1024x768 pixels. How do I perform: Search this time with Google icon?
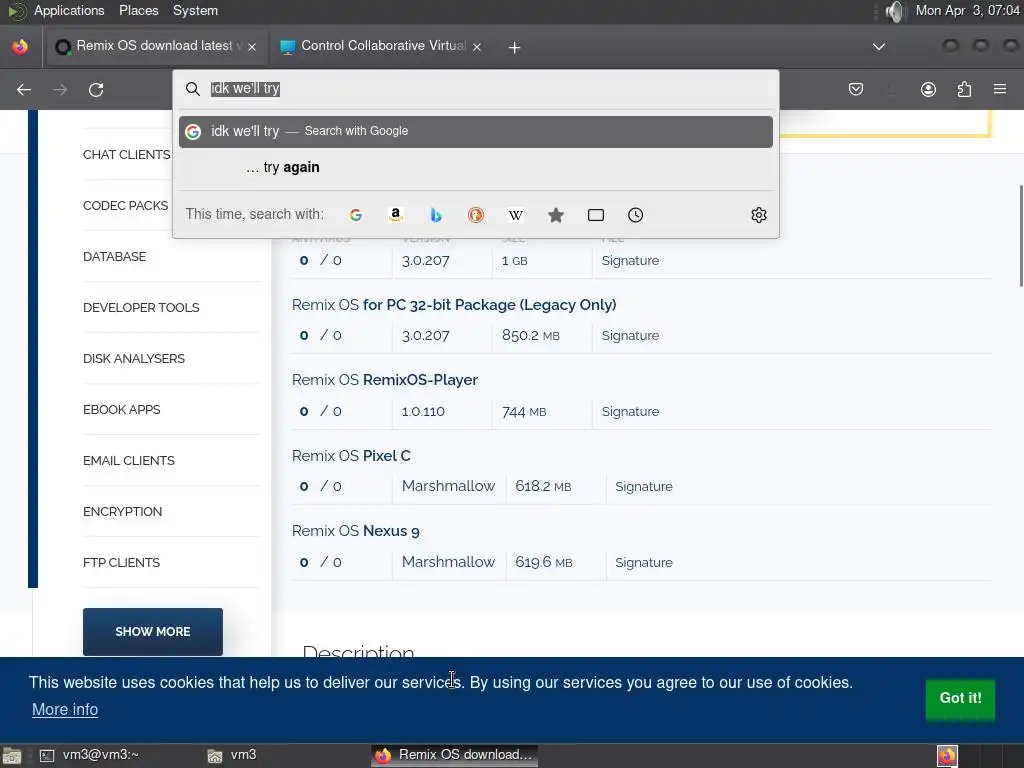[x=356, y=215]
